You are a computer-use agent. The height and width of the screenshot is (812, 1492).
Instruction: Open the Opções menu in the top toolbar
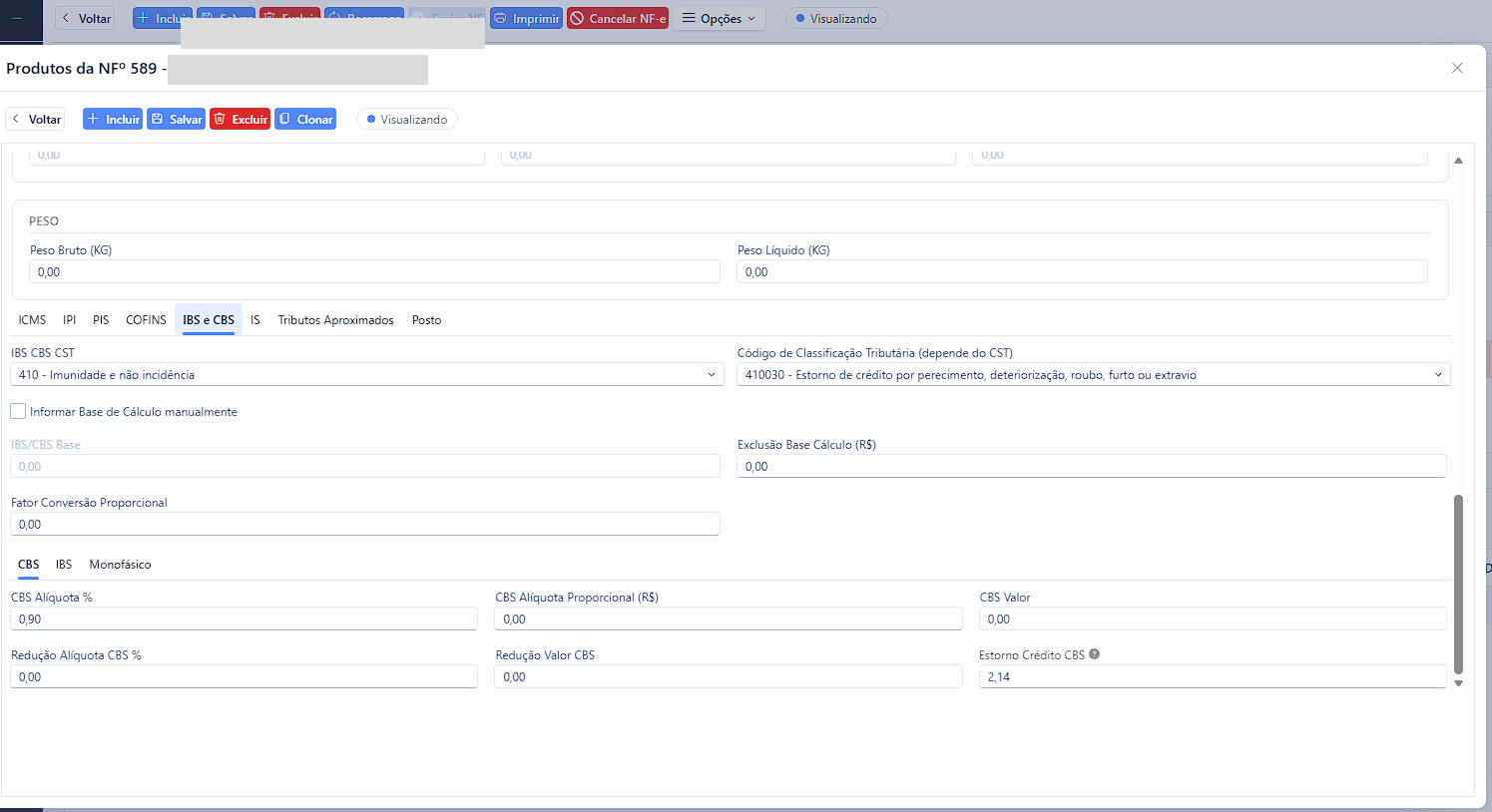pyautogui.click(x=719, y=19)
